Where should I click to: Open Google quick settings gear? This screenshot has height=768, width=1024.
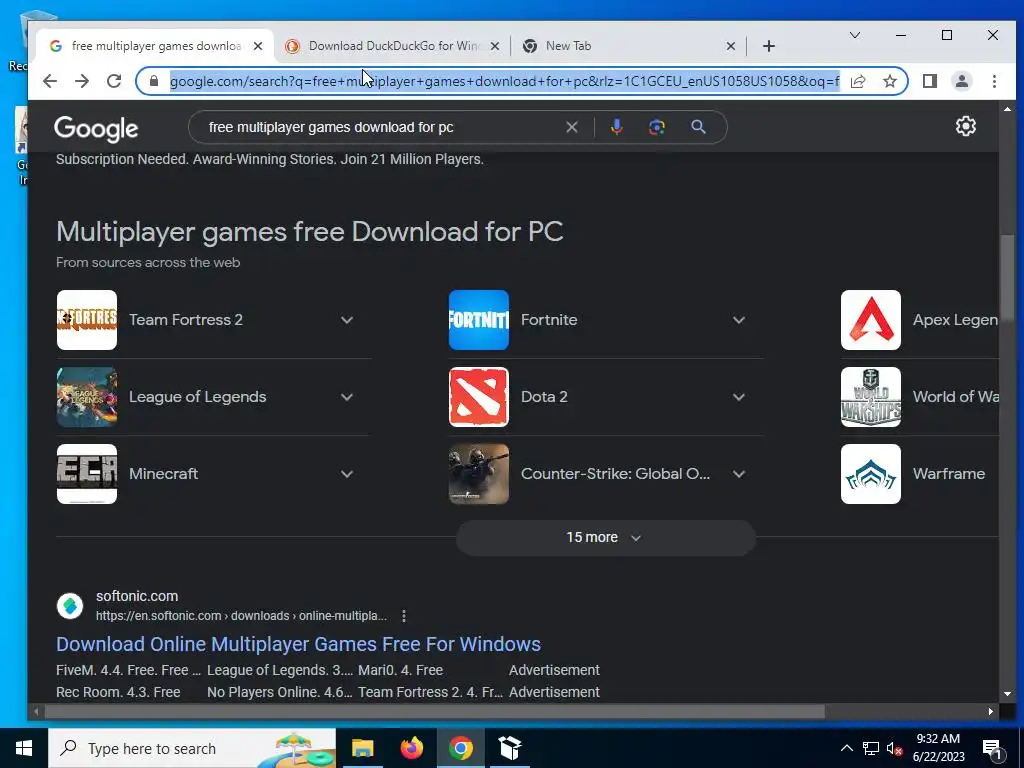point(965,126)
